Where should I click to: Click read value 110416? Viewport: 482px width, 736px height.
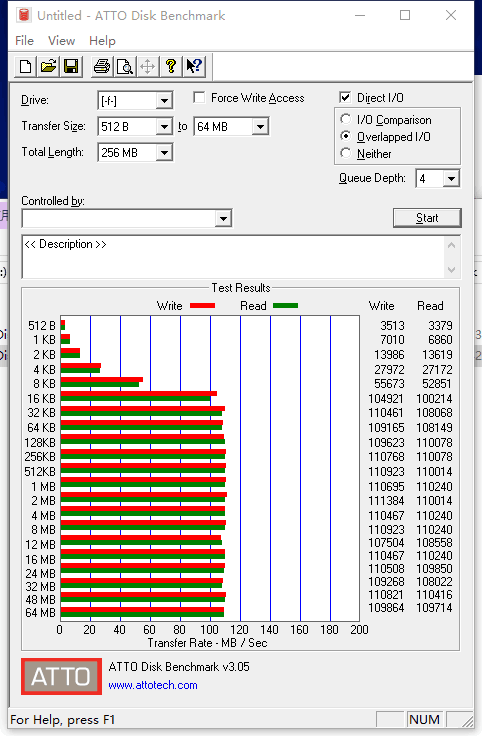[434, 595]
